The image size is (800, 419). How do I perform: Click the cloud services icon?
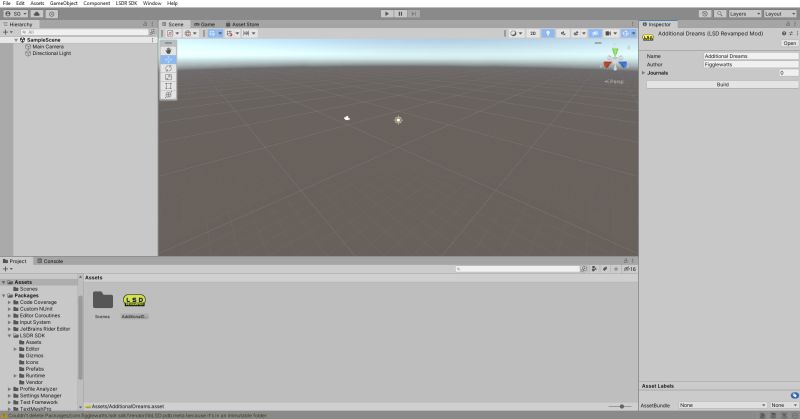tap(37, 14)
